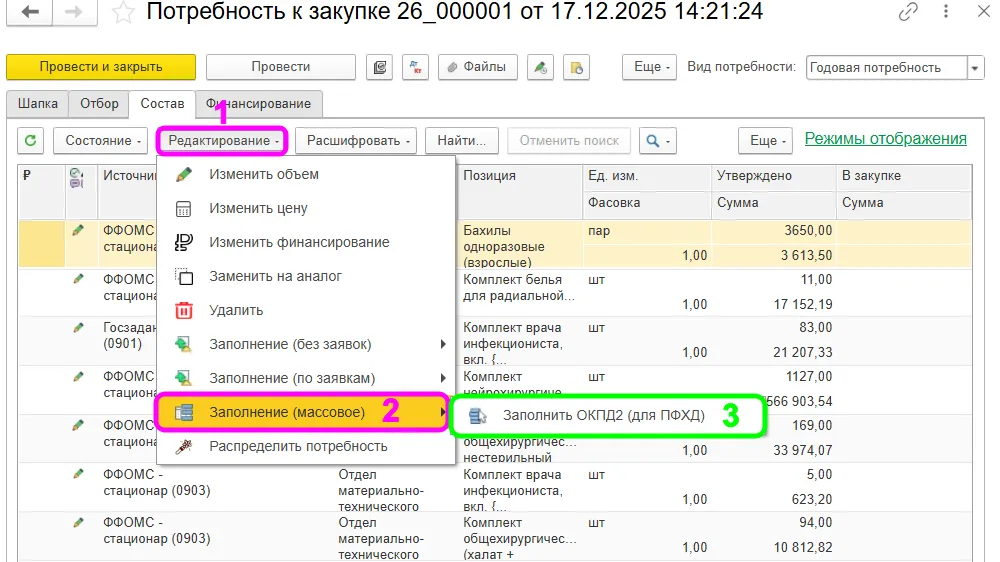Open the Расшифровать dropdown
The height and width of the screenshot is (562, 1000).
click(357, 140)
